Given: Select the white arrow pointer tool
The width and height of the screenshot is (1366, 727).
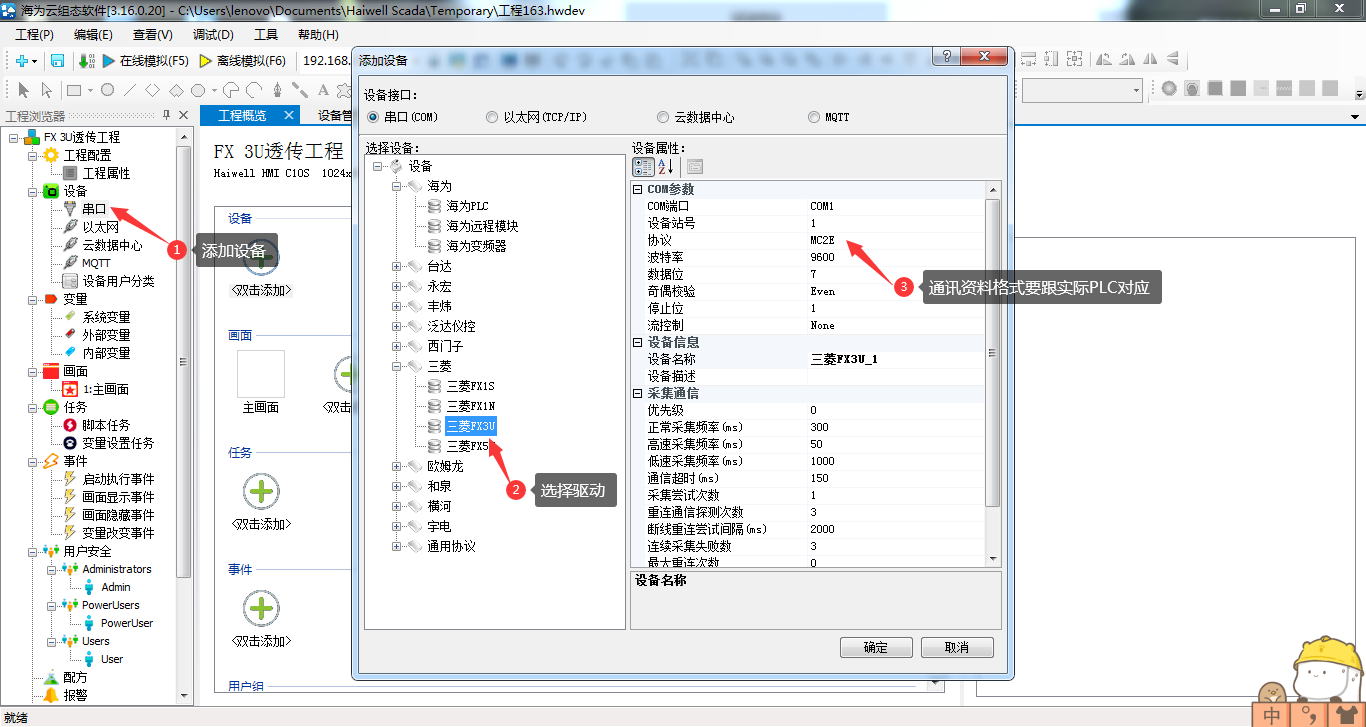Looking at the screenshot, I should coord(46,90).
